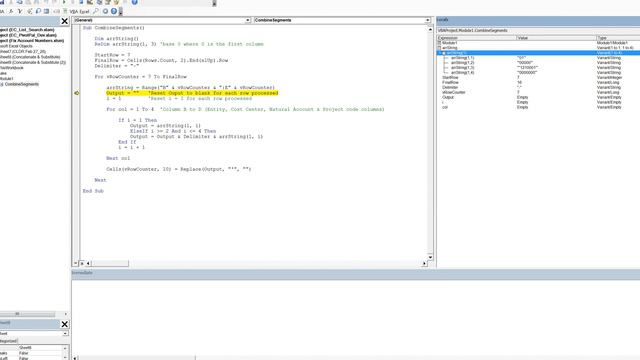This screenshot has height=360, width=640.
Task: Select ThisWorkbook in project tree
Action: tap(12, 68)
